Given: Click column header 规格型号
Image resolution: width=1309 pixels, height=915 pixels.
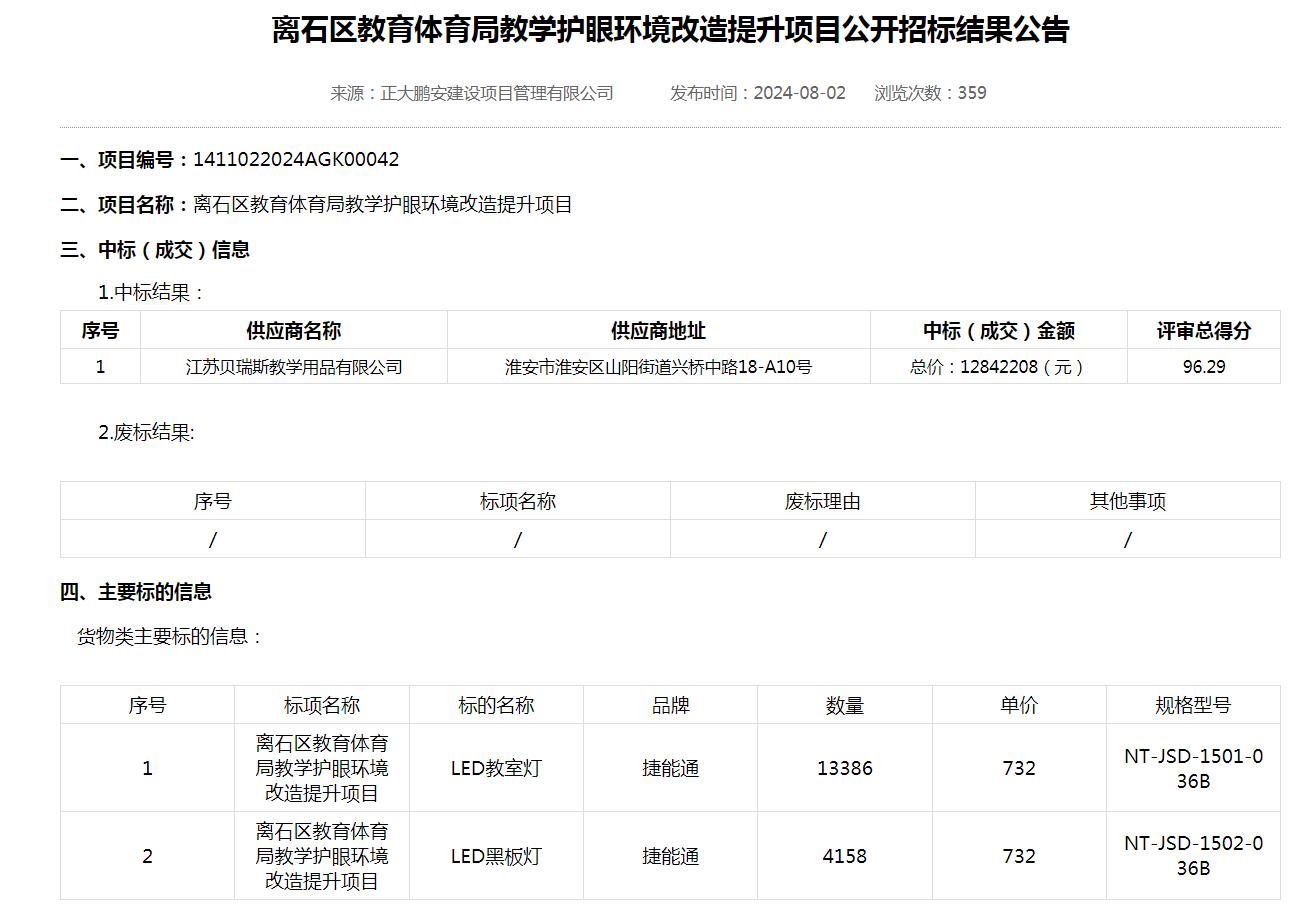Looking at the screenshot, I should coord(1193,705).
